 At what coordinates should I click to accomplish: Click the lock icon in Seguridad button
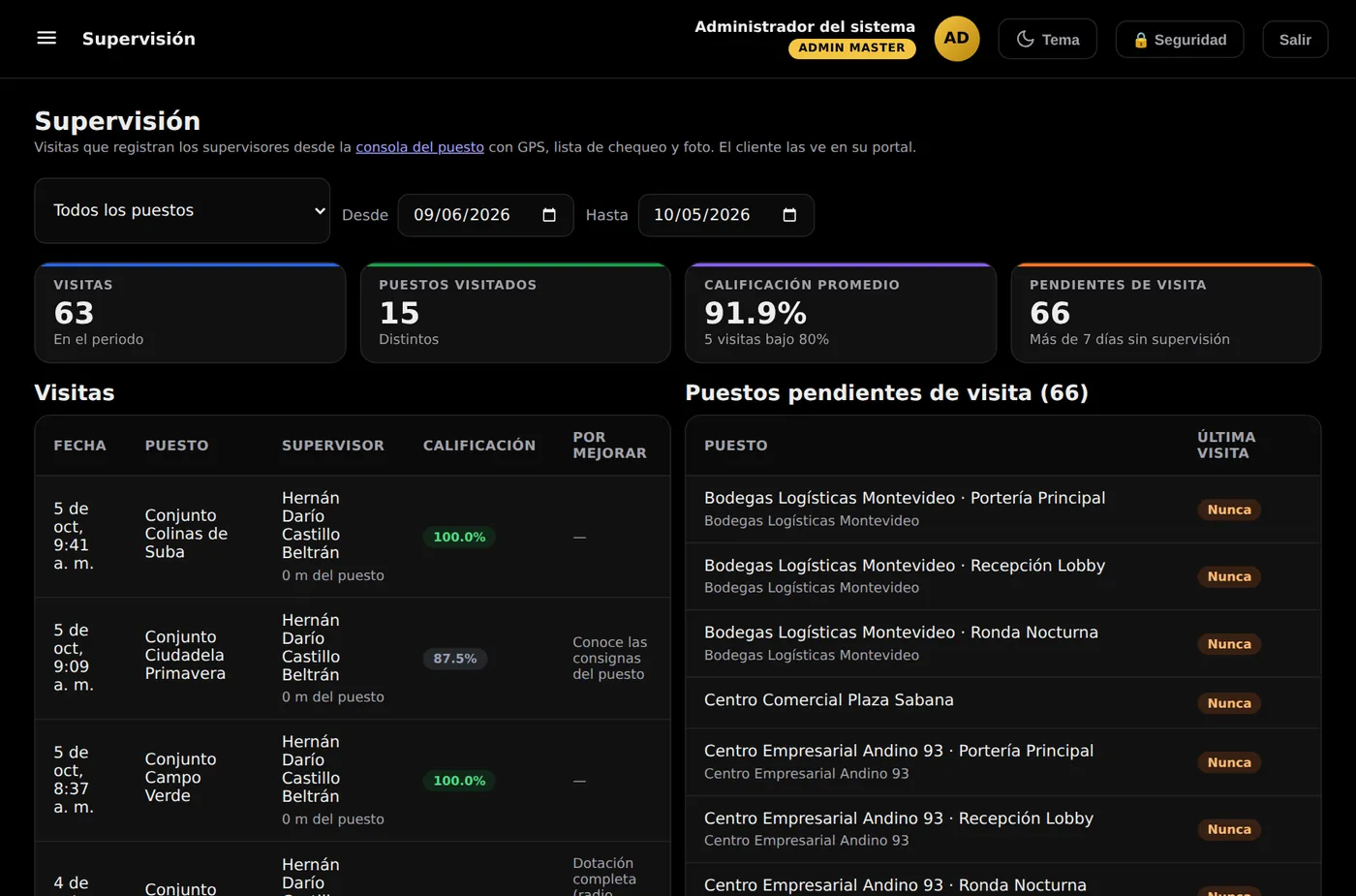click(x=1141, y=40)
